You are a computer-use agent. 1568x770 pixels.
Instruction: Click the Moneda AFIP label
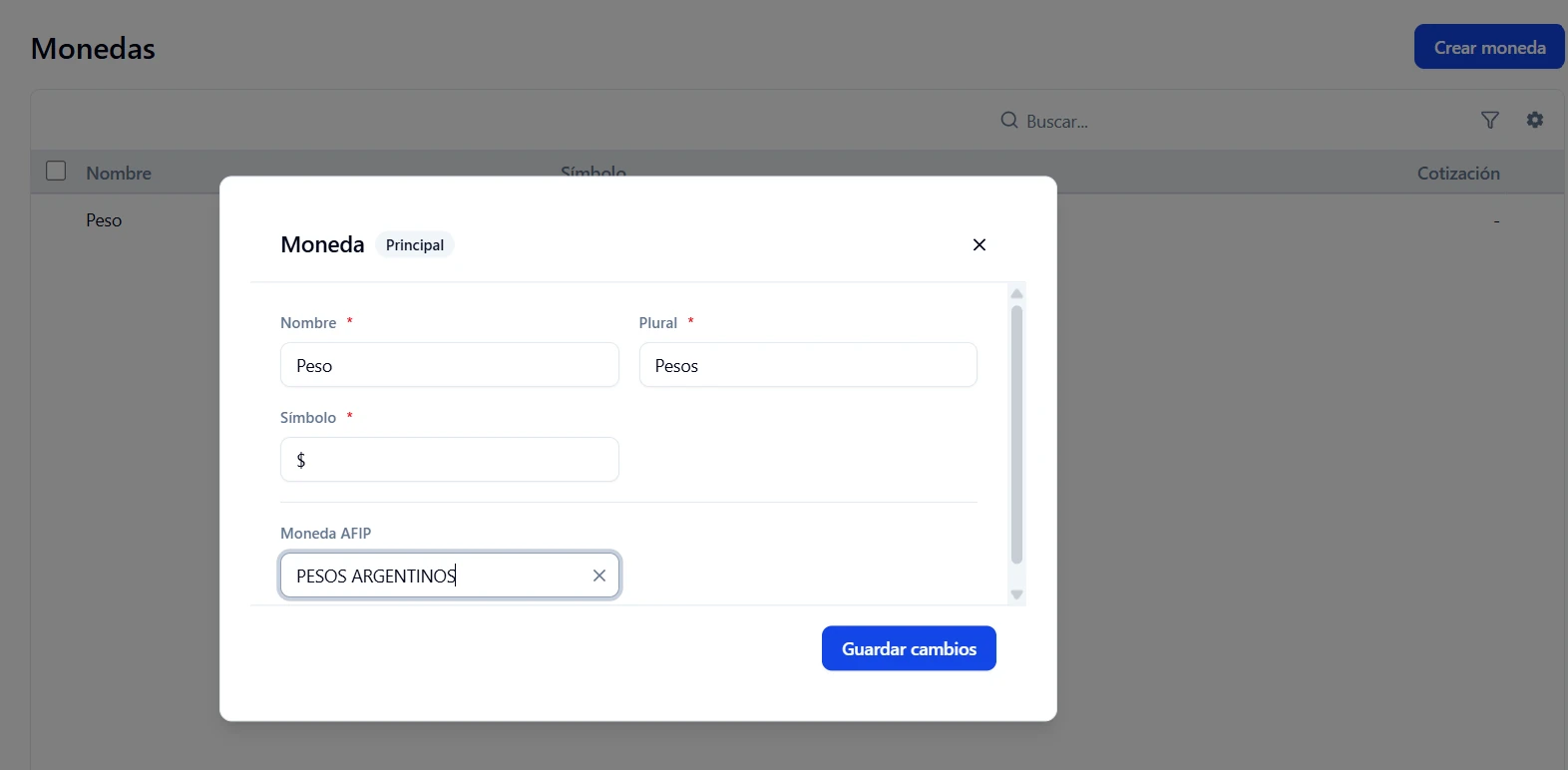326,534
